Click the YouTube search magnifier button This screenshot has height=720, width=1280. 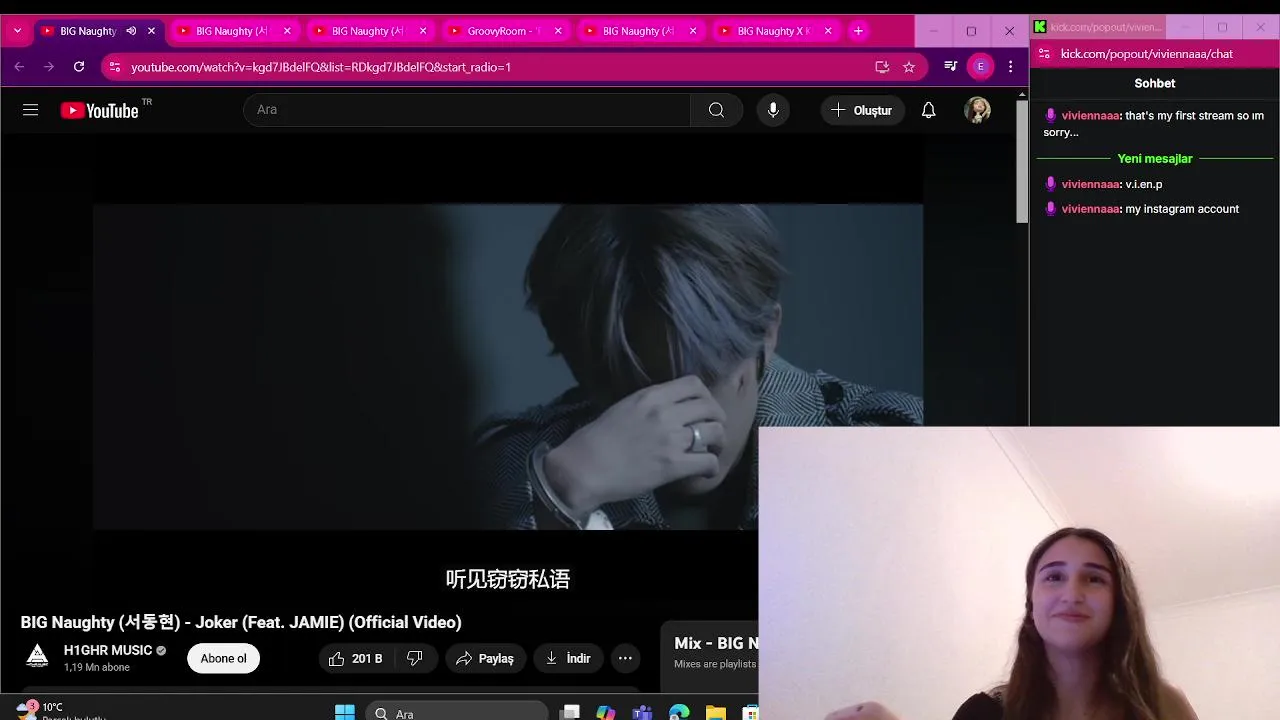tap(716, 110)
